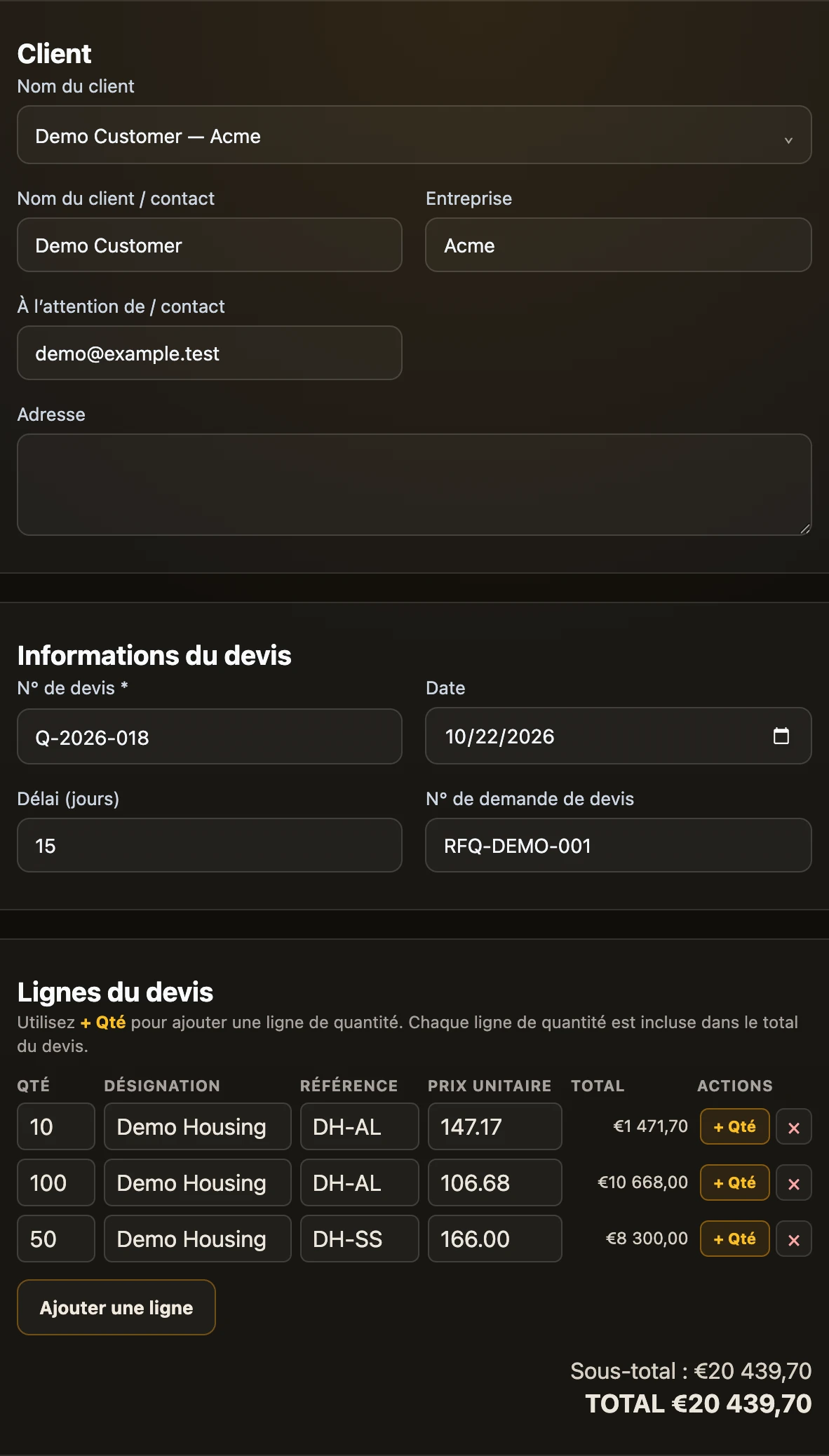The width and height of the screenshot is (829, 1456).
Task: Edit Désignation in the 106.68 price row
Action: click(198, 1182)
